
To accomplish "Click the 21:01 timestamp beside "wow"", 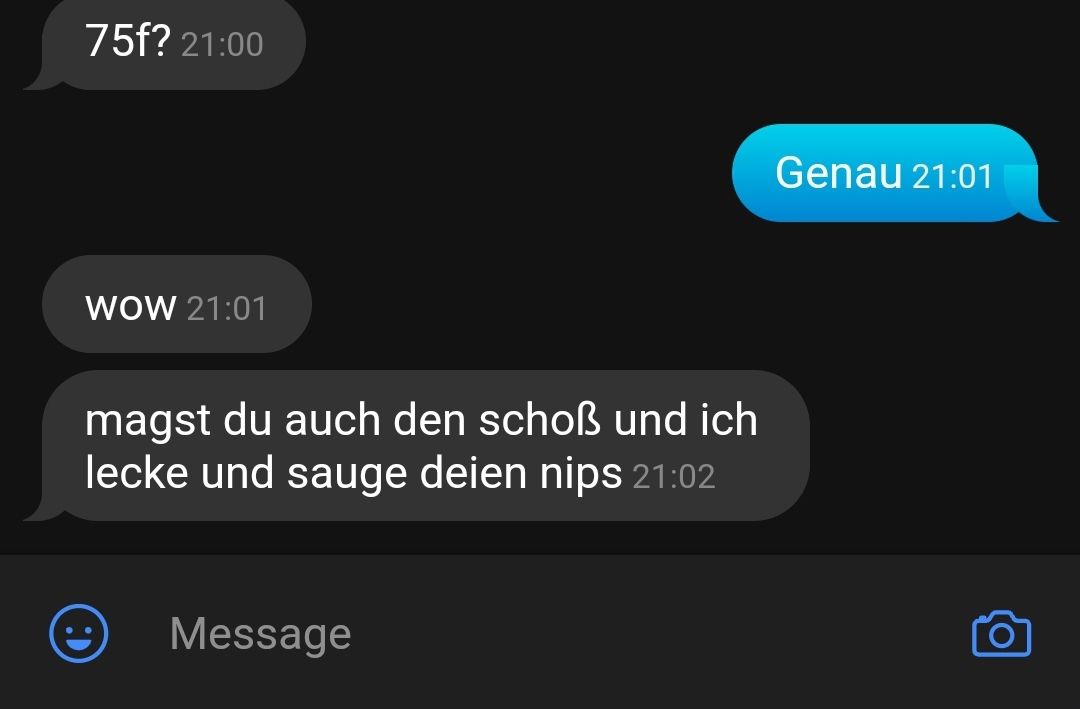I will click(x=227, y=308).
